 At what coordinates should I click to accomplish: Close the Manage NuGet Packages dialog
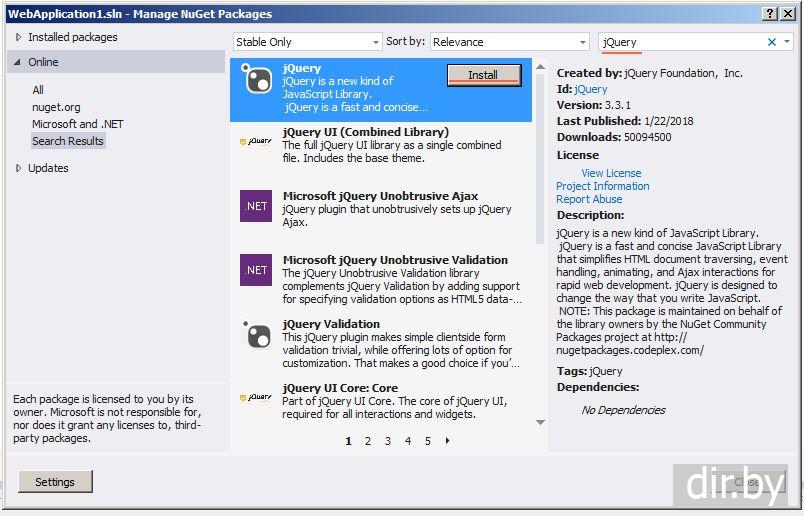(x=788, y=14)
